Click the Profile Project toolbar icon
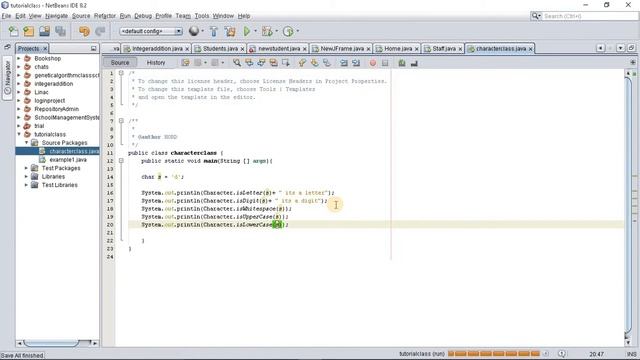Screen dimensions: 640x360 pos(288,31)
